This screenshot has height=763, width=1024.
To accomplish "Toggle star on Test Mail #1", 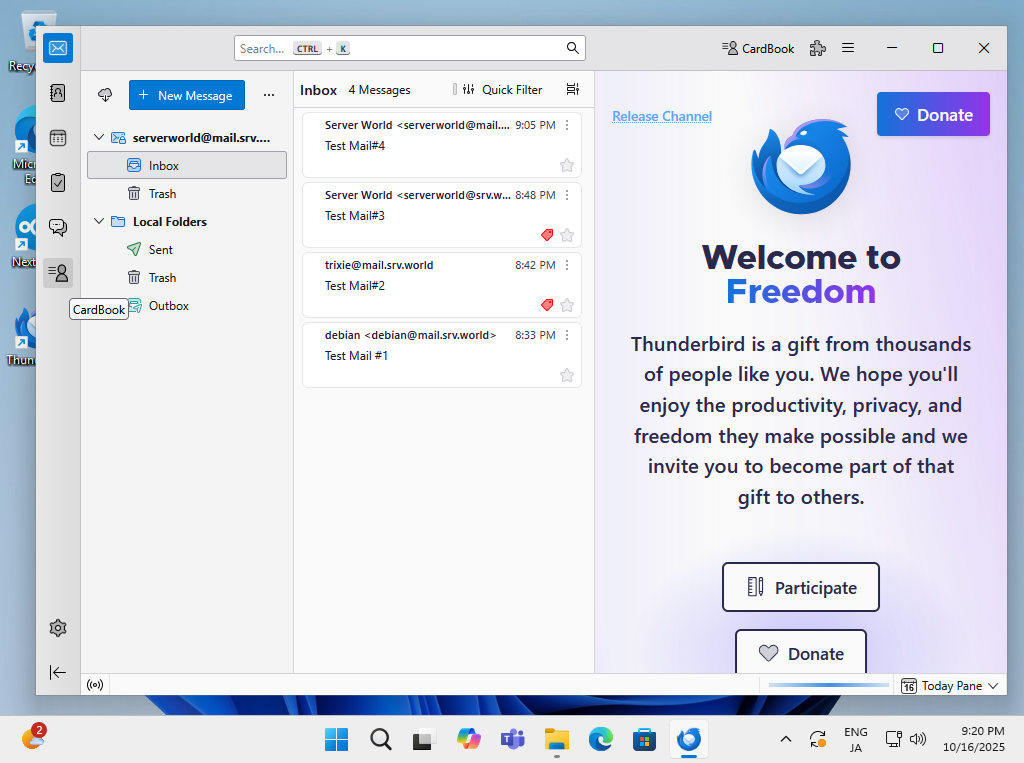I will click(567, 375).
